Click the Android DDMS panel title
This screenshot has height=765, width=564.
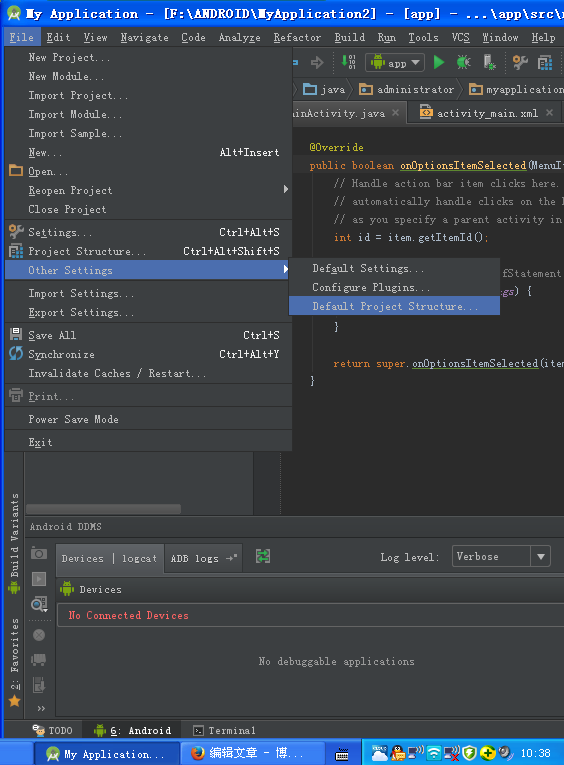[x=65, y=526]
